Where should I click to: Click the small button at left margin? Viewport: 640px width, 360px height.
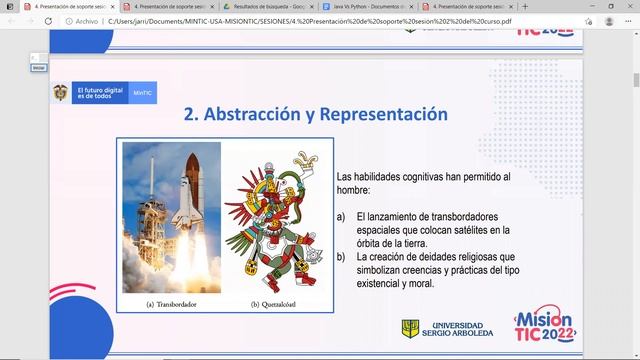click(x=39, y=68)
